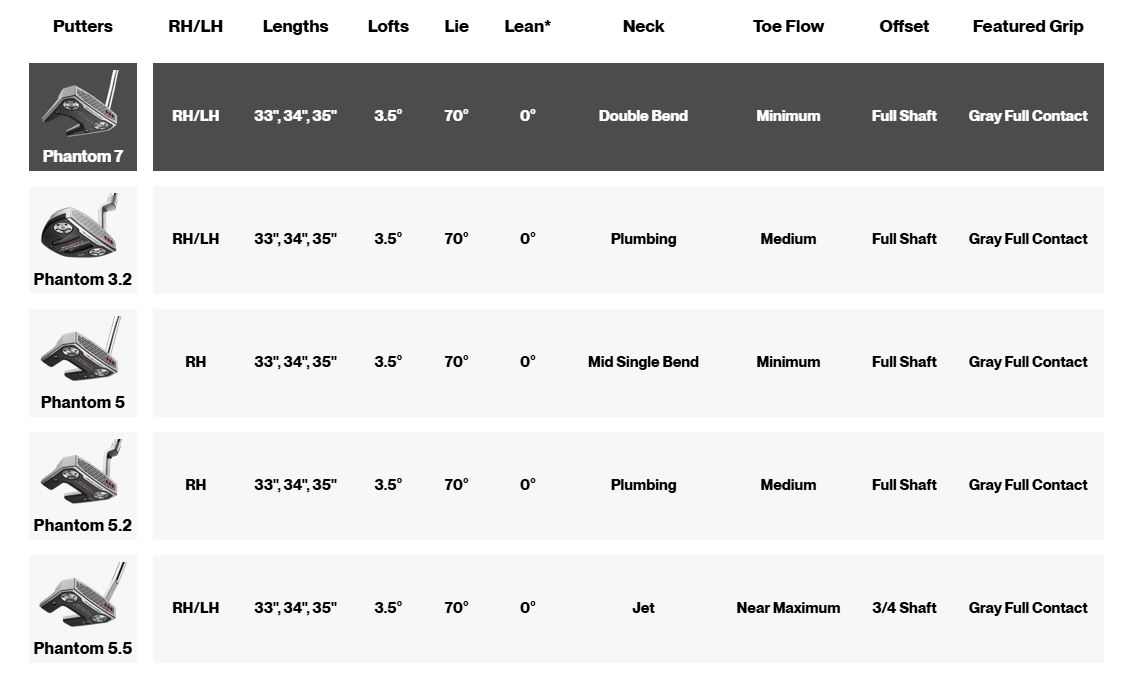Click Mid Single Bend neck value
Screen dimensions: 1130x680
[x=644, y=362]
